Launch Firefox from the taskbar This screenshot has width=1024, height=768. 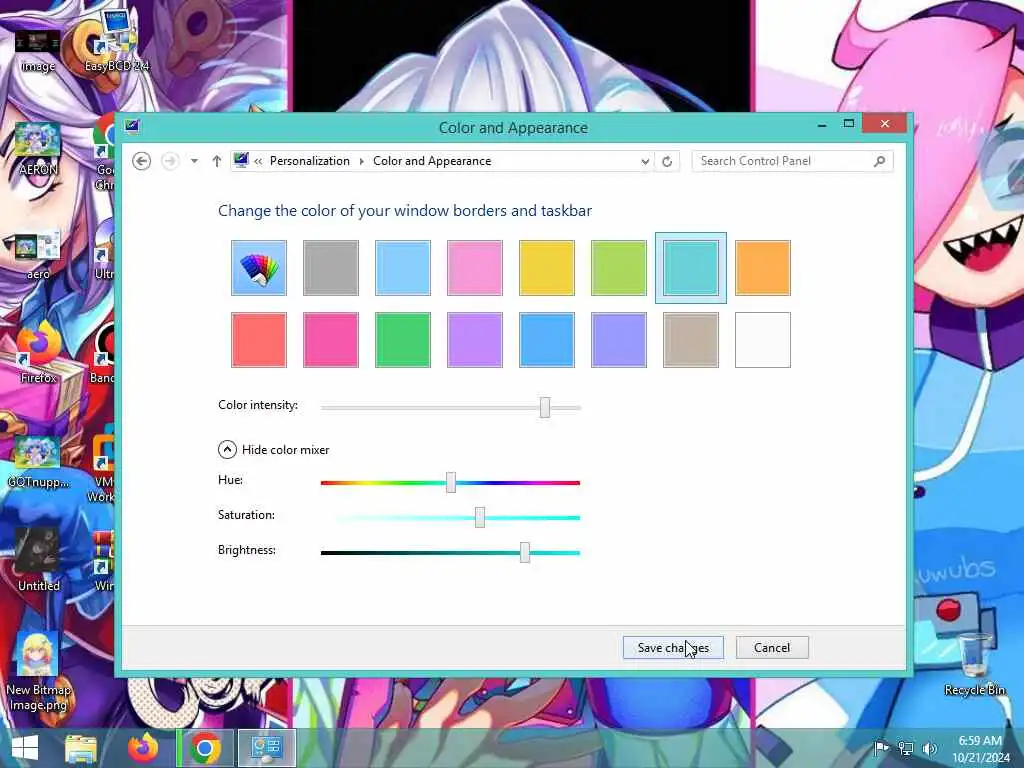tap(143, 748)
